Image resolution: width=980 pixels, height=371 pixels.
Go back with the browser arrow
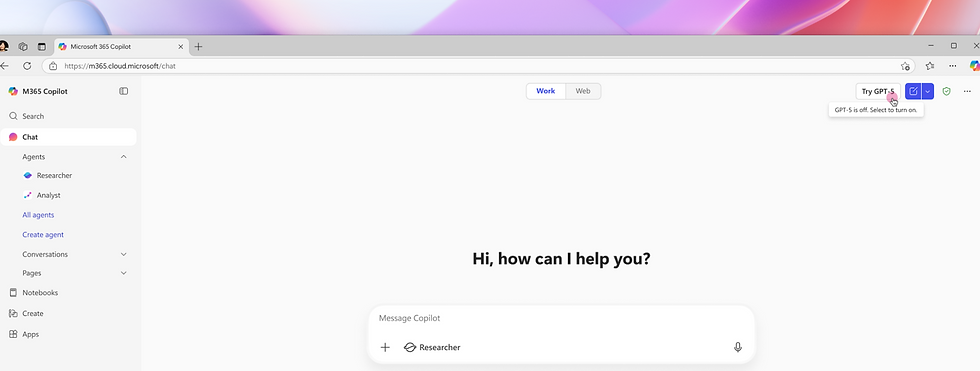click(4, 66)
